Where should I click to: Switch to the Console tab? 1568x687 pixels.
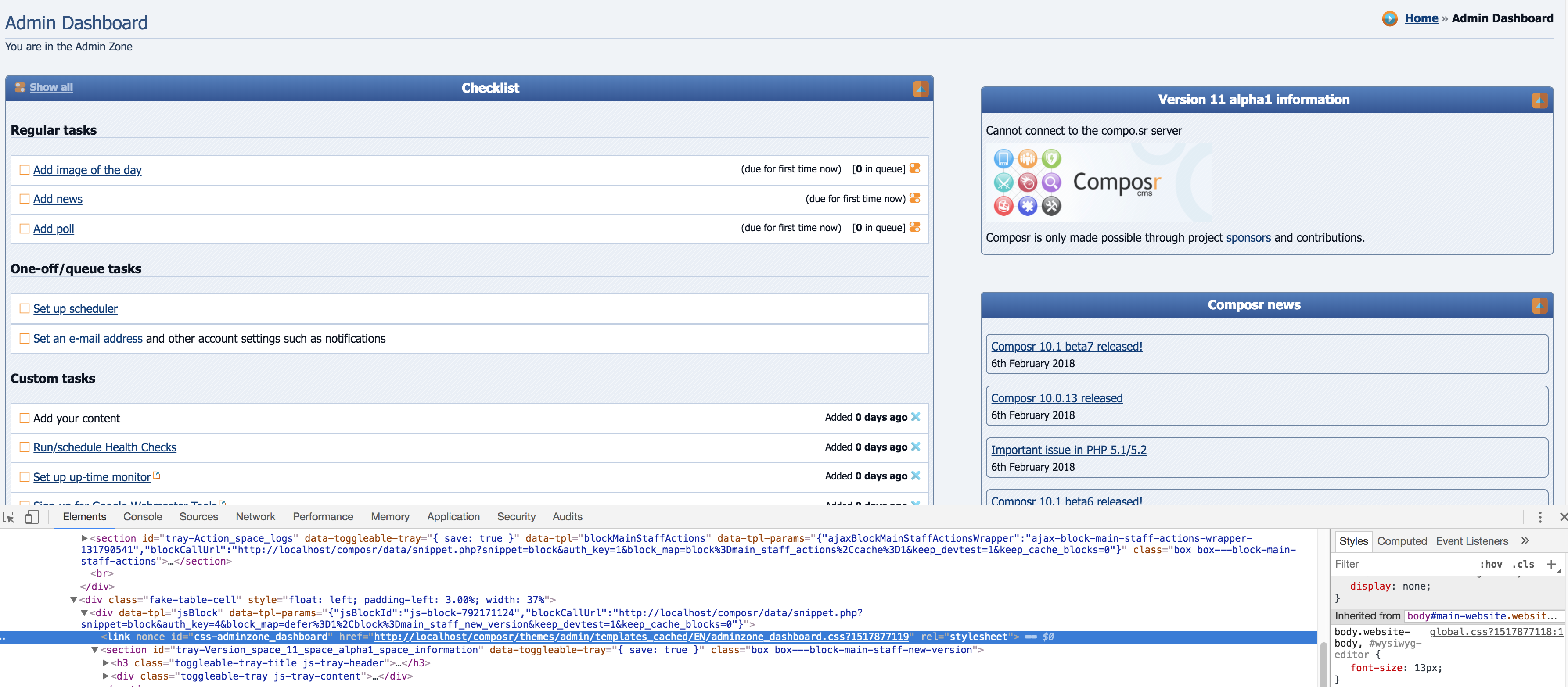coord(142,517)
